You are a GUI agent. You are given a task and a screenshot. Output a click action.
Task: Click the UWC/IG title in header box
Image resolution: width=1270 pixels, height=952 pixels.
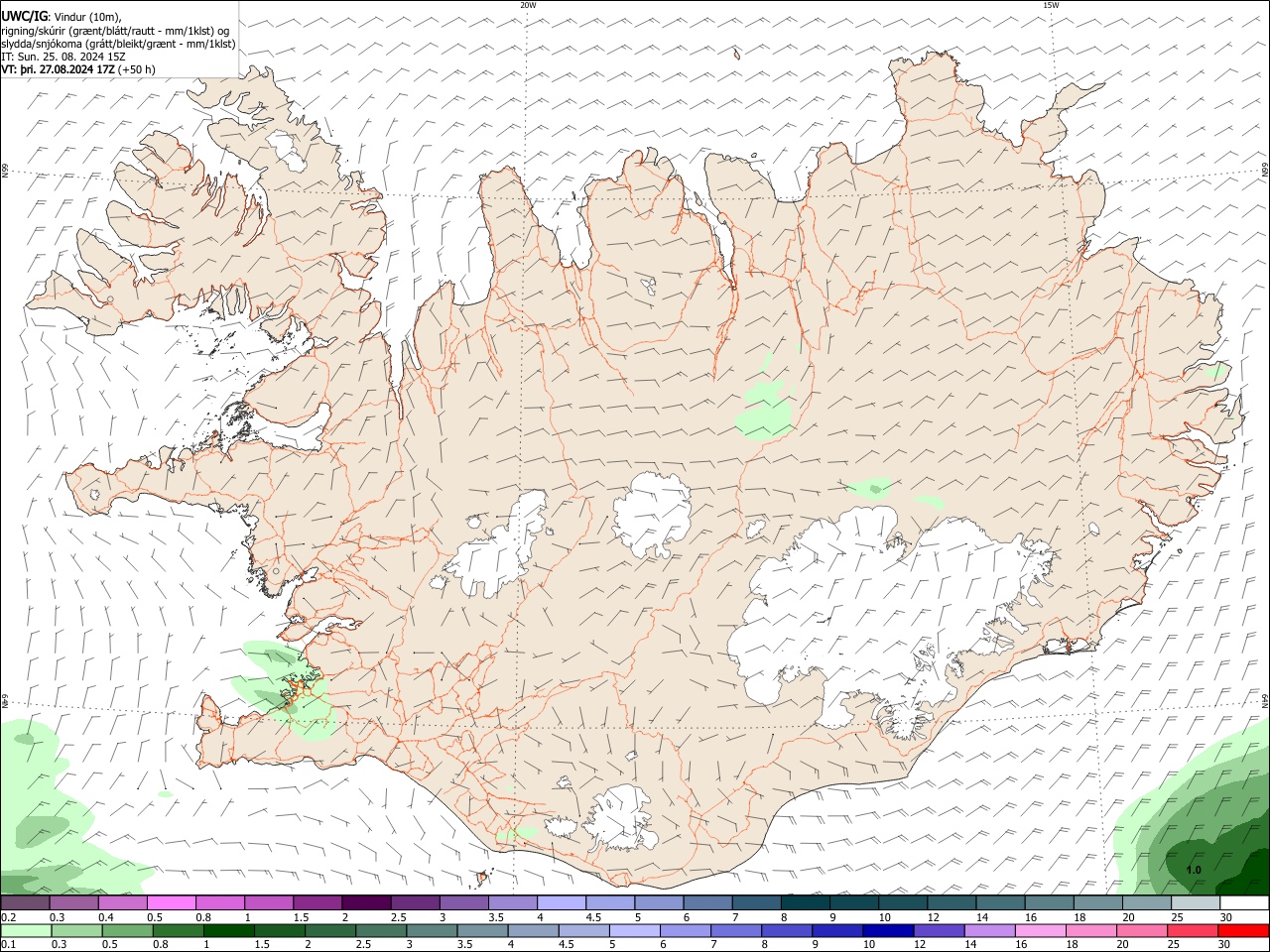25,17
